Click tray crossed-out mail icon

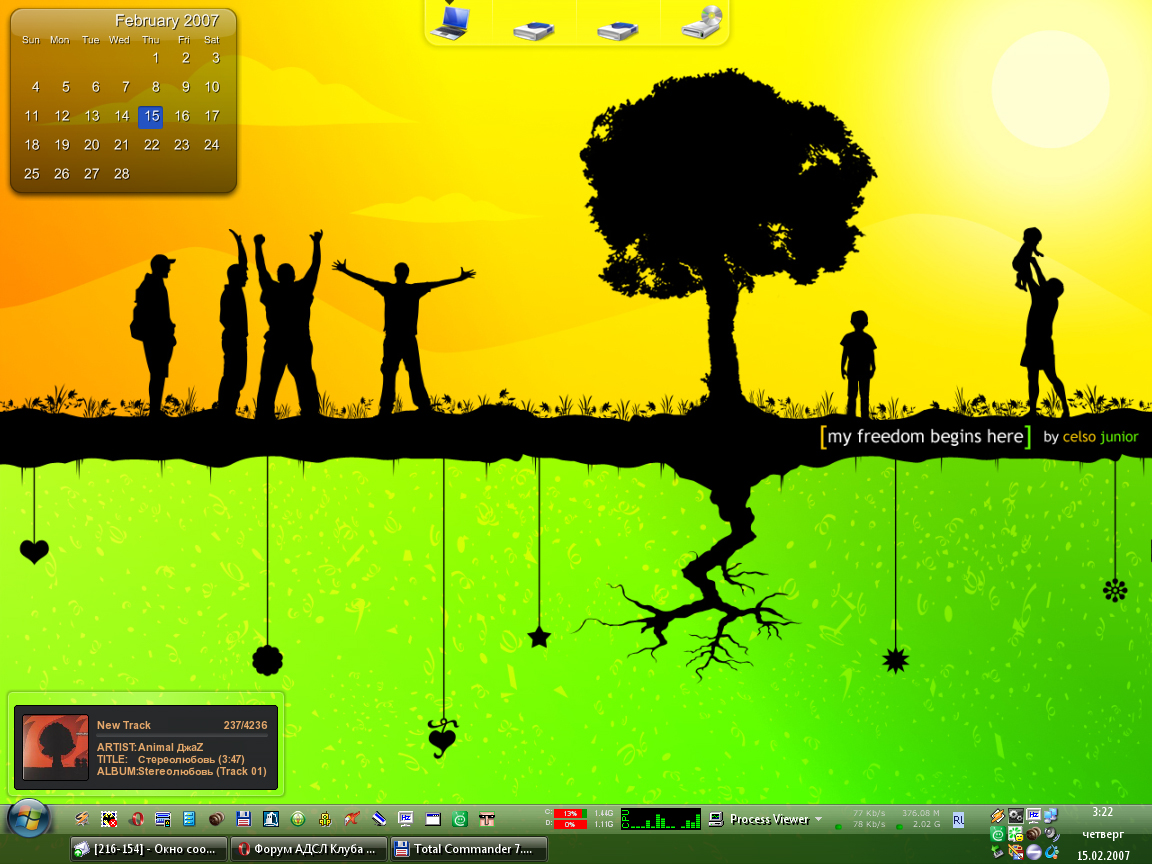tap(1015, 852)
